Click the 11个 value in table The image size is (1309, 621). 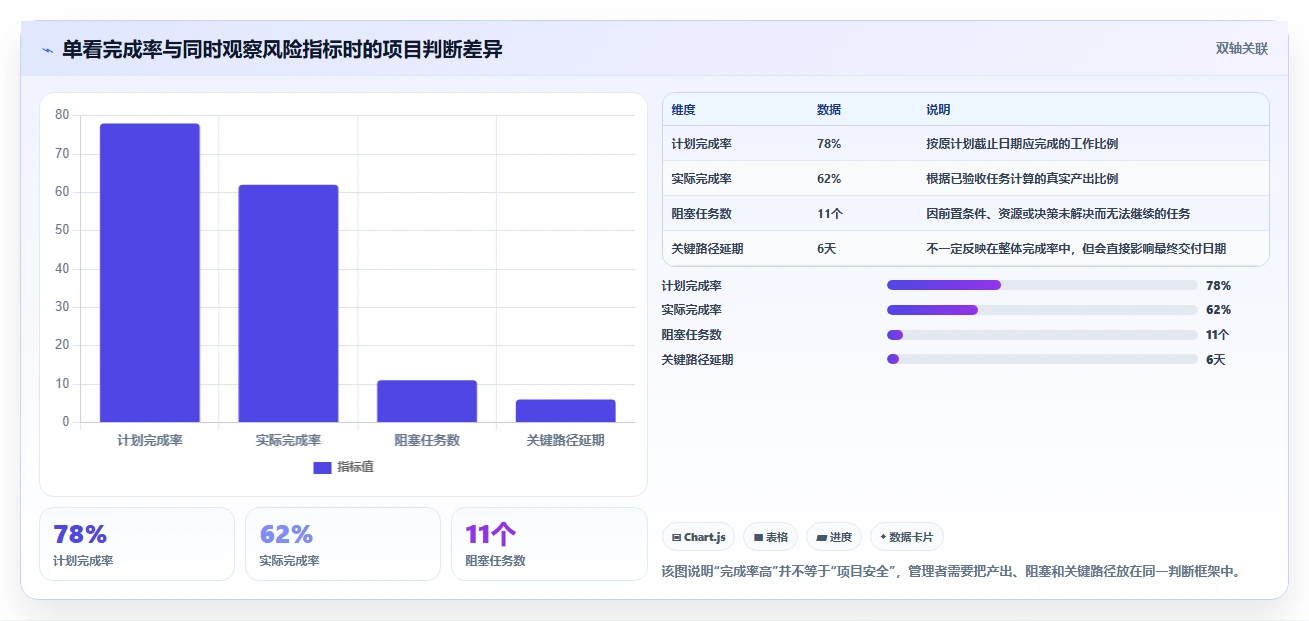click(830, 214)
